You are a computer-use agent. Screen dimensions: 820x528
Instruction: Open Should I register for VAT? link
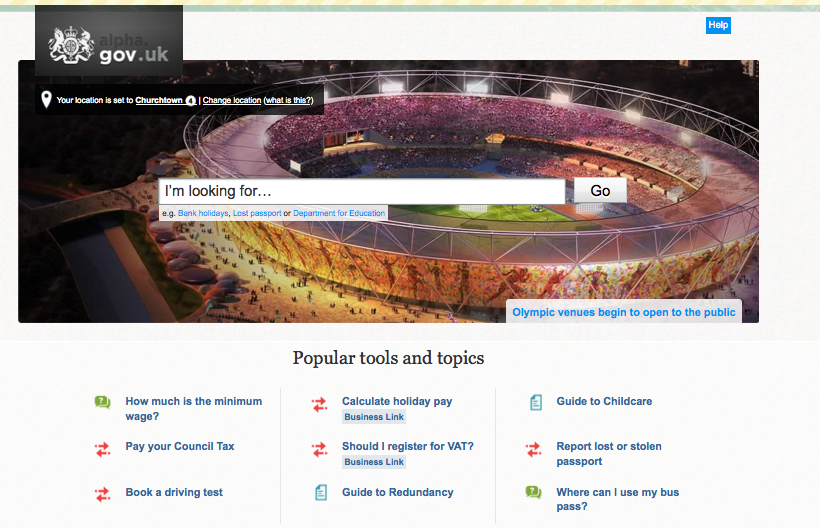tap(408, 446)
